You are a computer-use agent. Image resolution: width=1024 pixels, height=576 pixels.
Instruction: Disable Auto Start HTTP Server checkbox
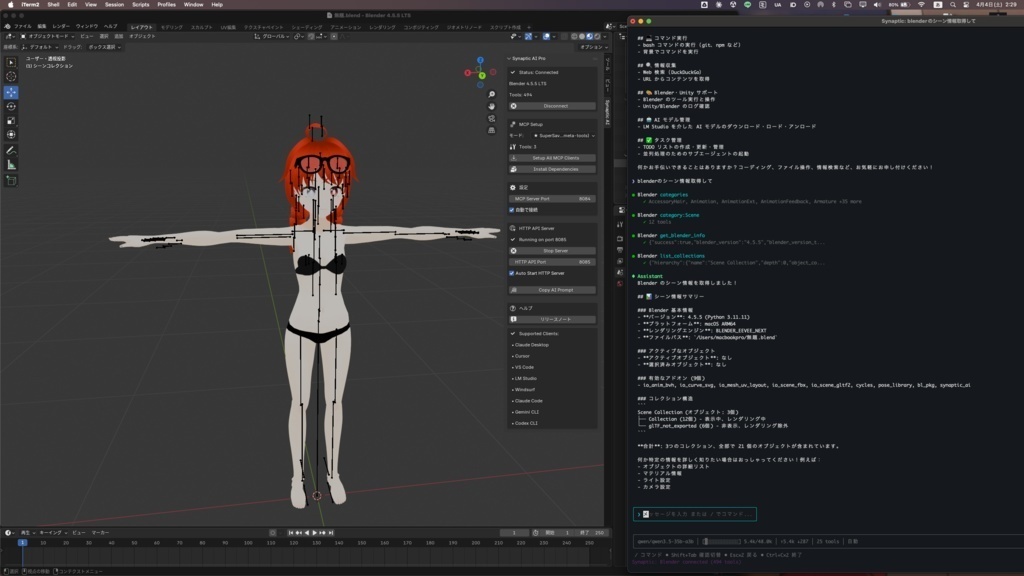(513, 272)
